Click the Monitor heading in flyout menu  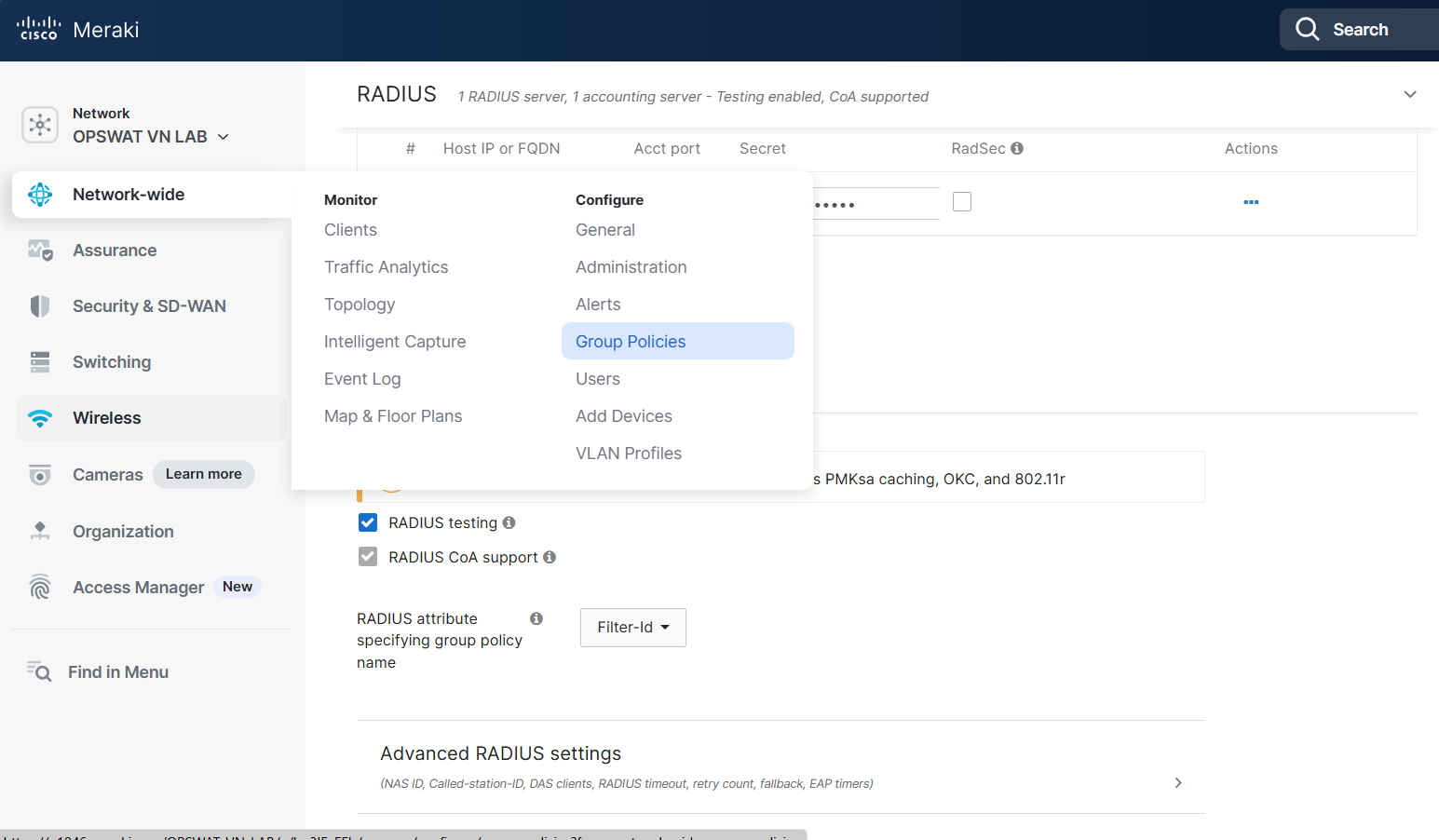tap(350, 200)
